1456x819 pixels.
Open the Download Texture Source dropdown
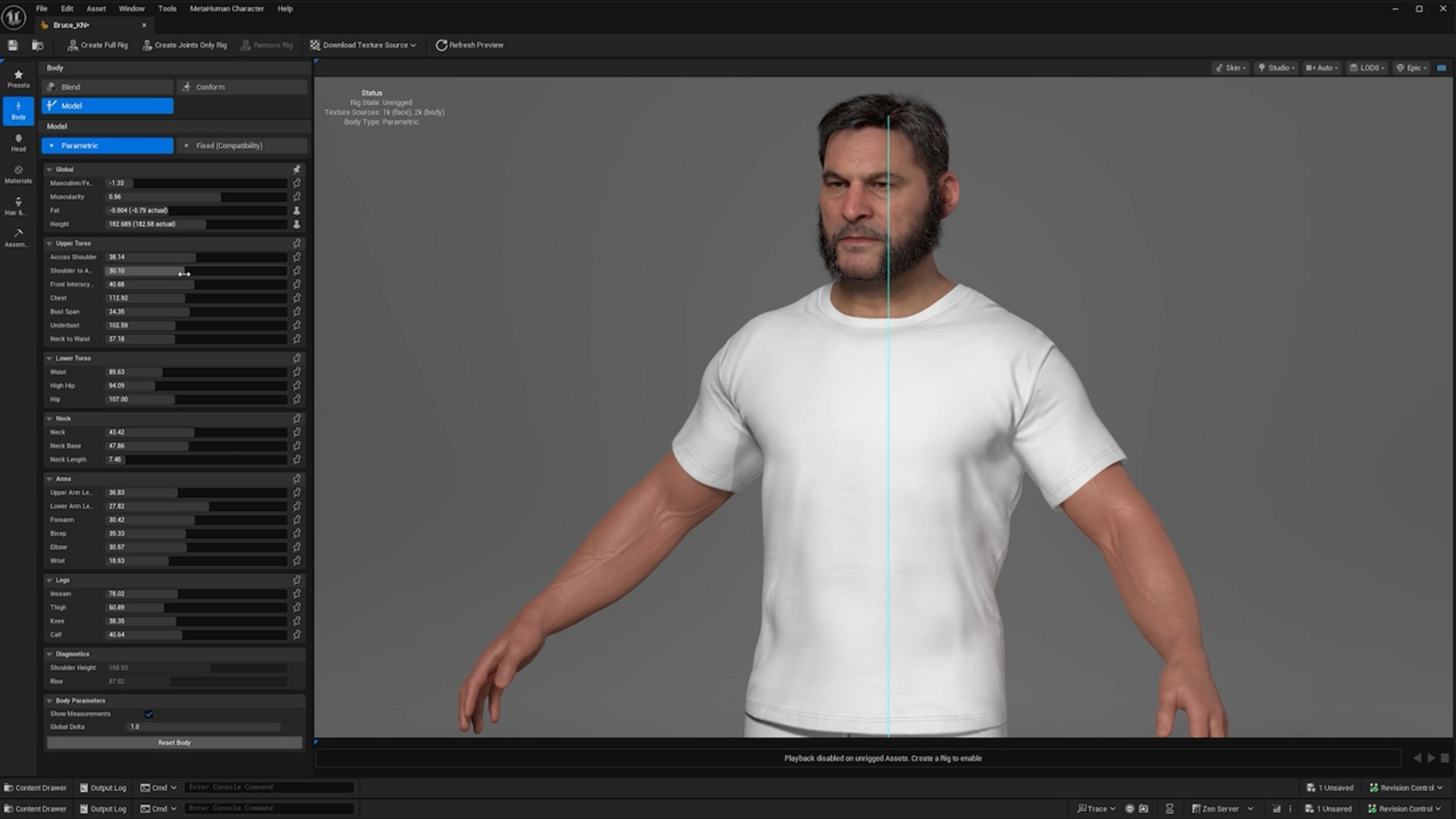[x=363, y=45]
